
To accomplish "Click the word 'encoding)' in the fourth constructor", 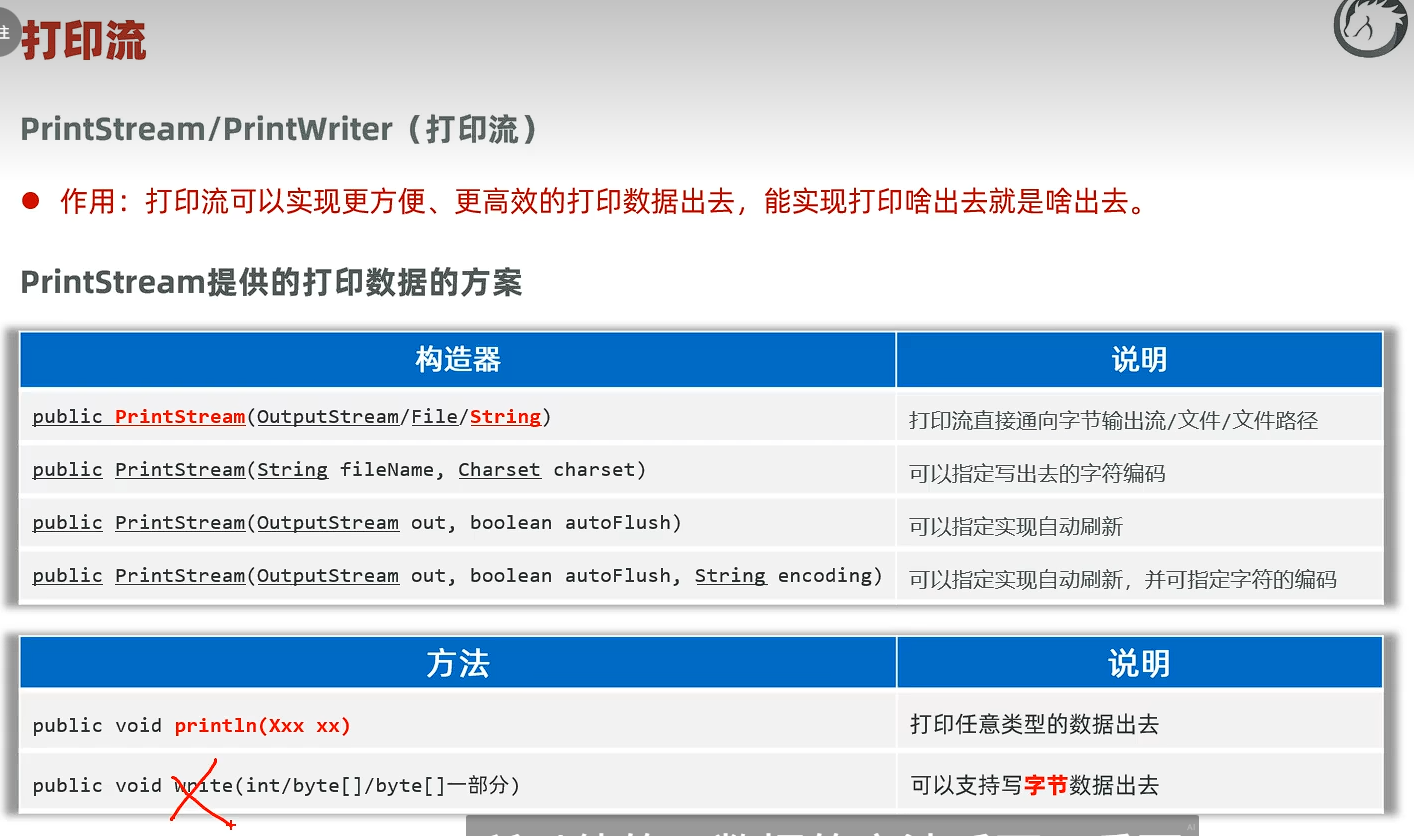I will (830, 575).
